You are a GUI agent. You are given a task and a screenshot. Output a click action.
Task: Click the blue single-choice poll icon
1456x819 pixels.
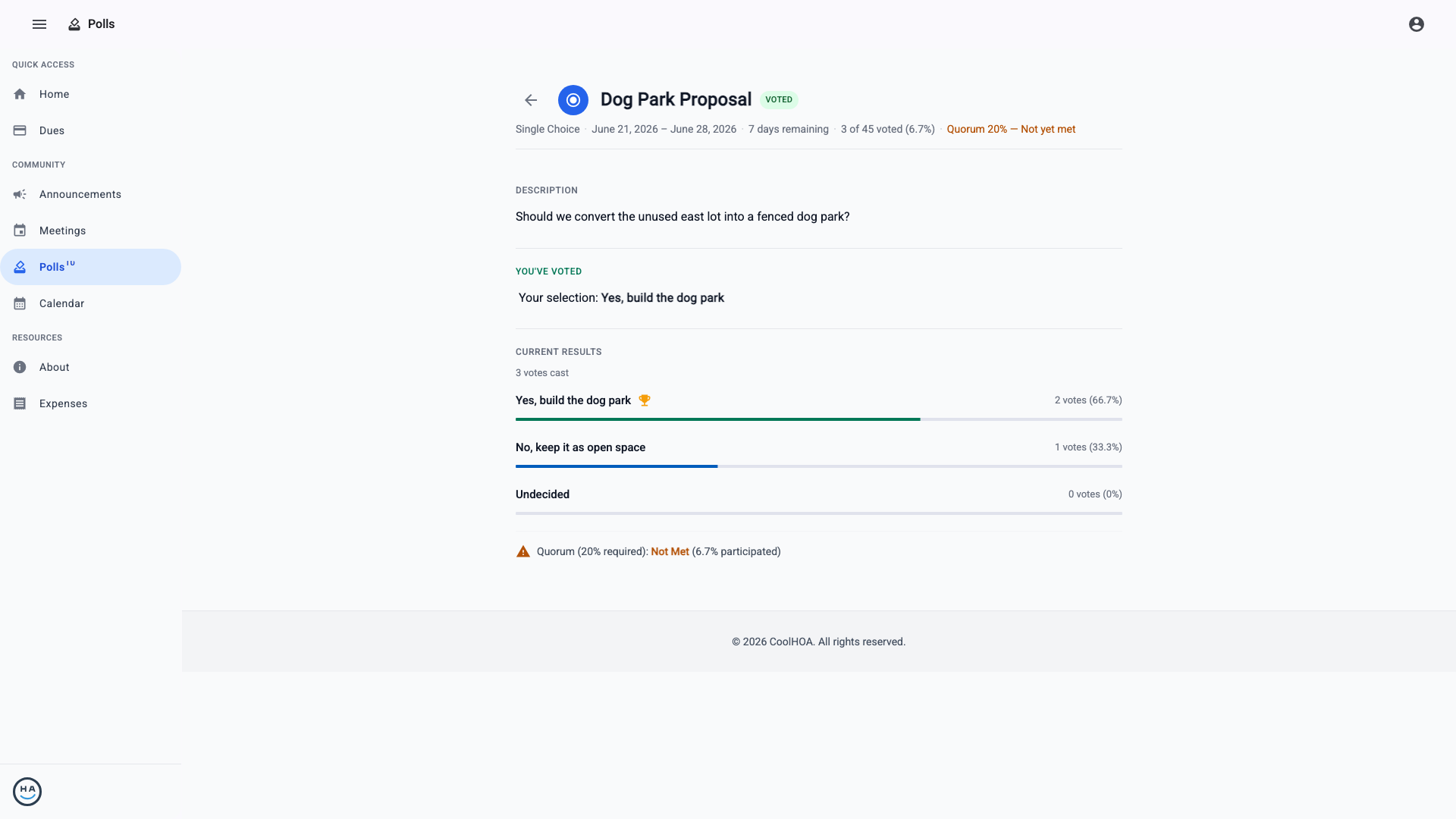tap(573, 100)
